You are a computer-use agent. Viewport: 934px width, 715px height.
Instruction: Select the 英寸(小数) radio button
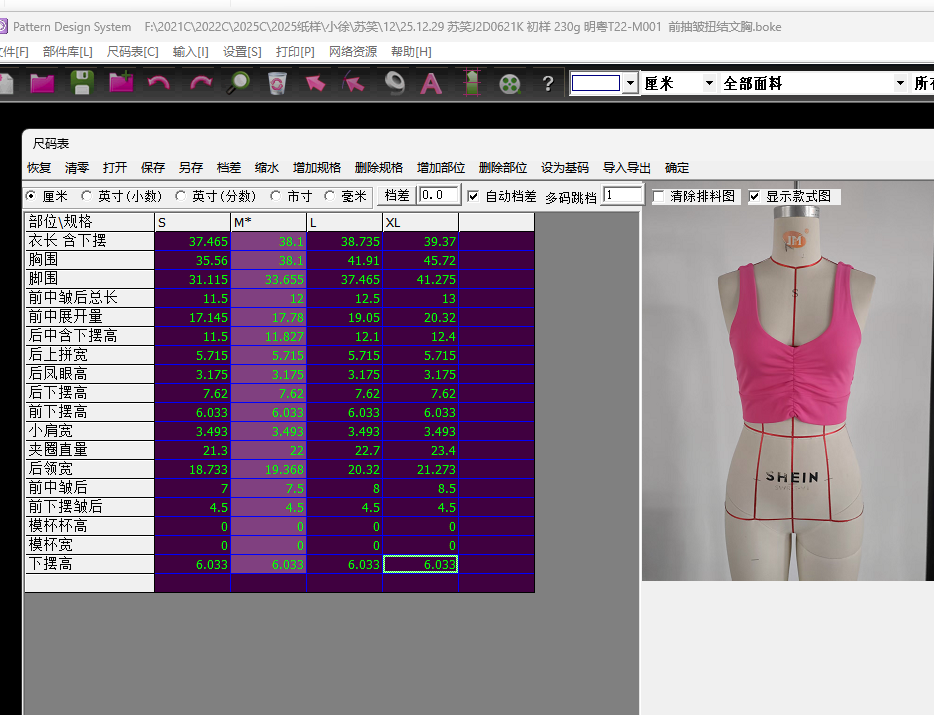[x=87, y=196]
